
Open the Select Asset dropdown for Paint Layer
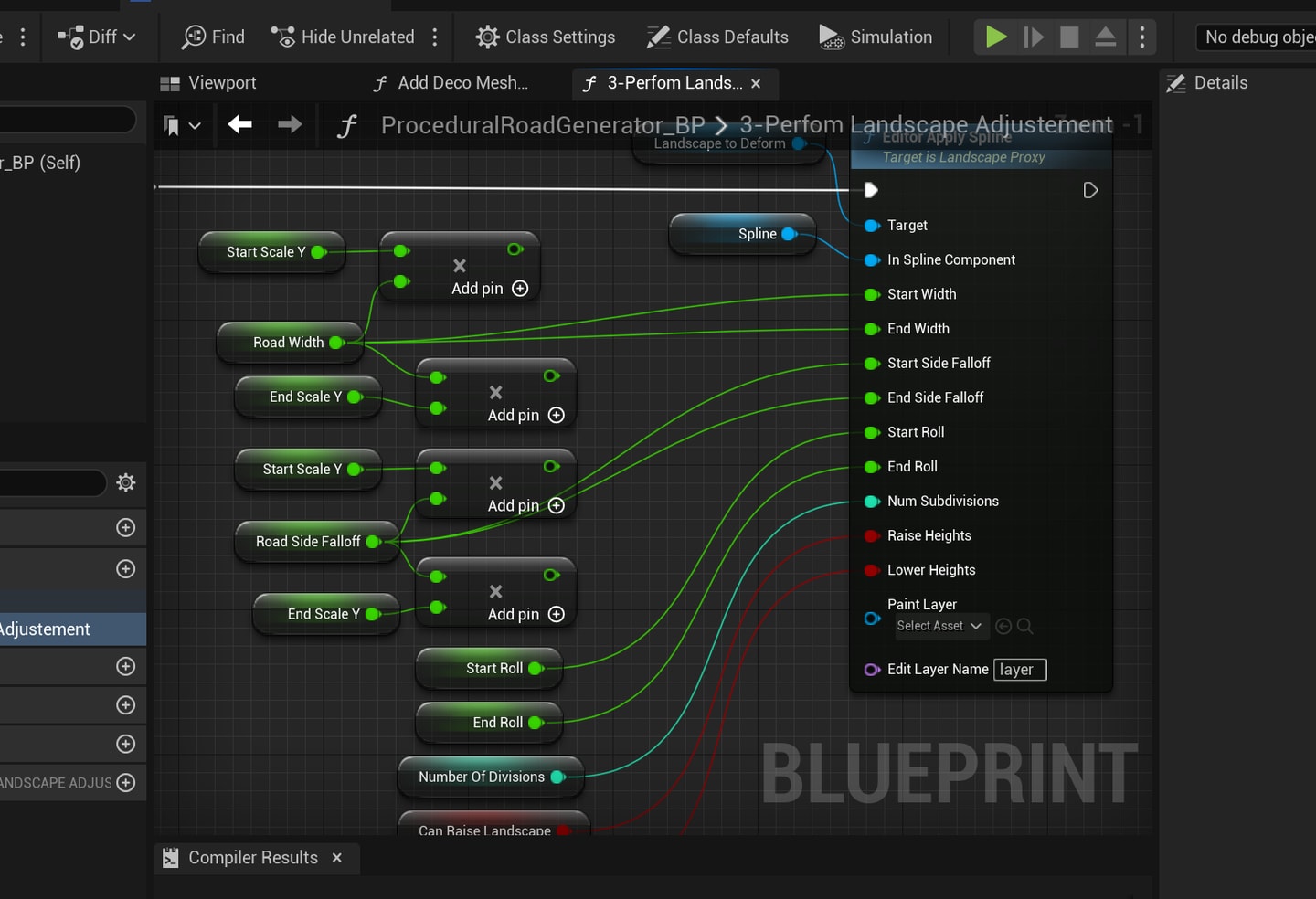pyautogui.click(x=939, y=626)
